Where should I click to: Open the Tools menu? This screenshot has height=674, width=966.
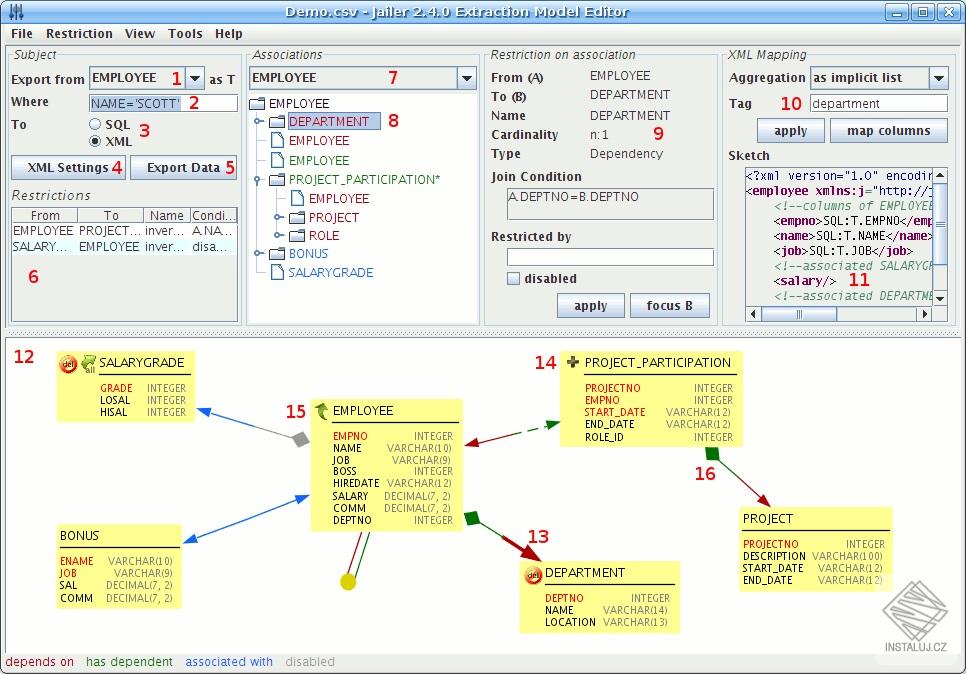(185, 33)
